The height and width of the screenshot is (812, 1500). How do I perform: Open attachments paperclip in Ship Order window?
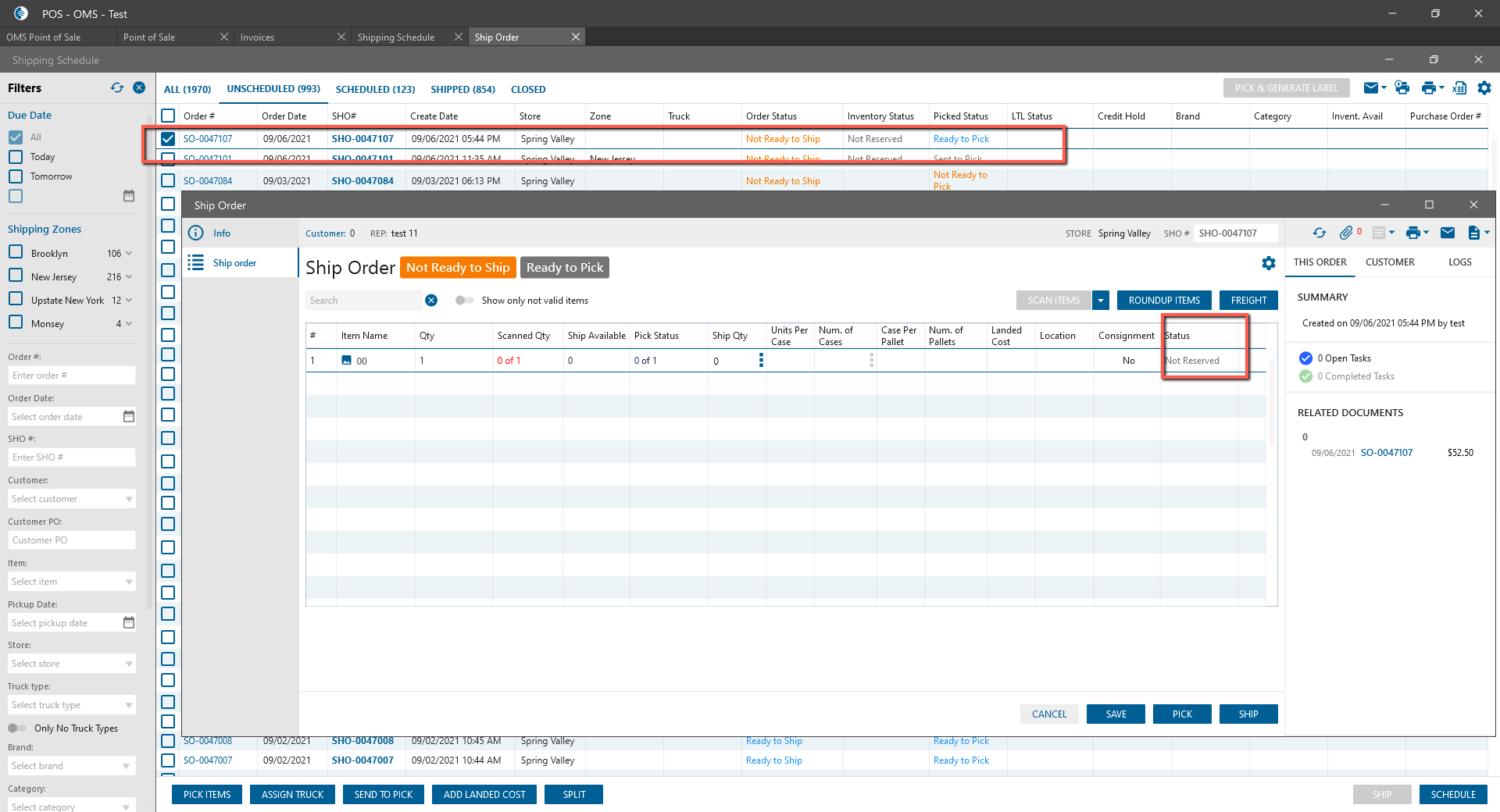click(1345, 233)
